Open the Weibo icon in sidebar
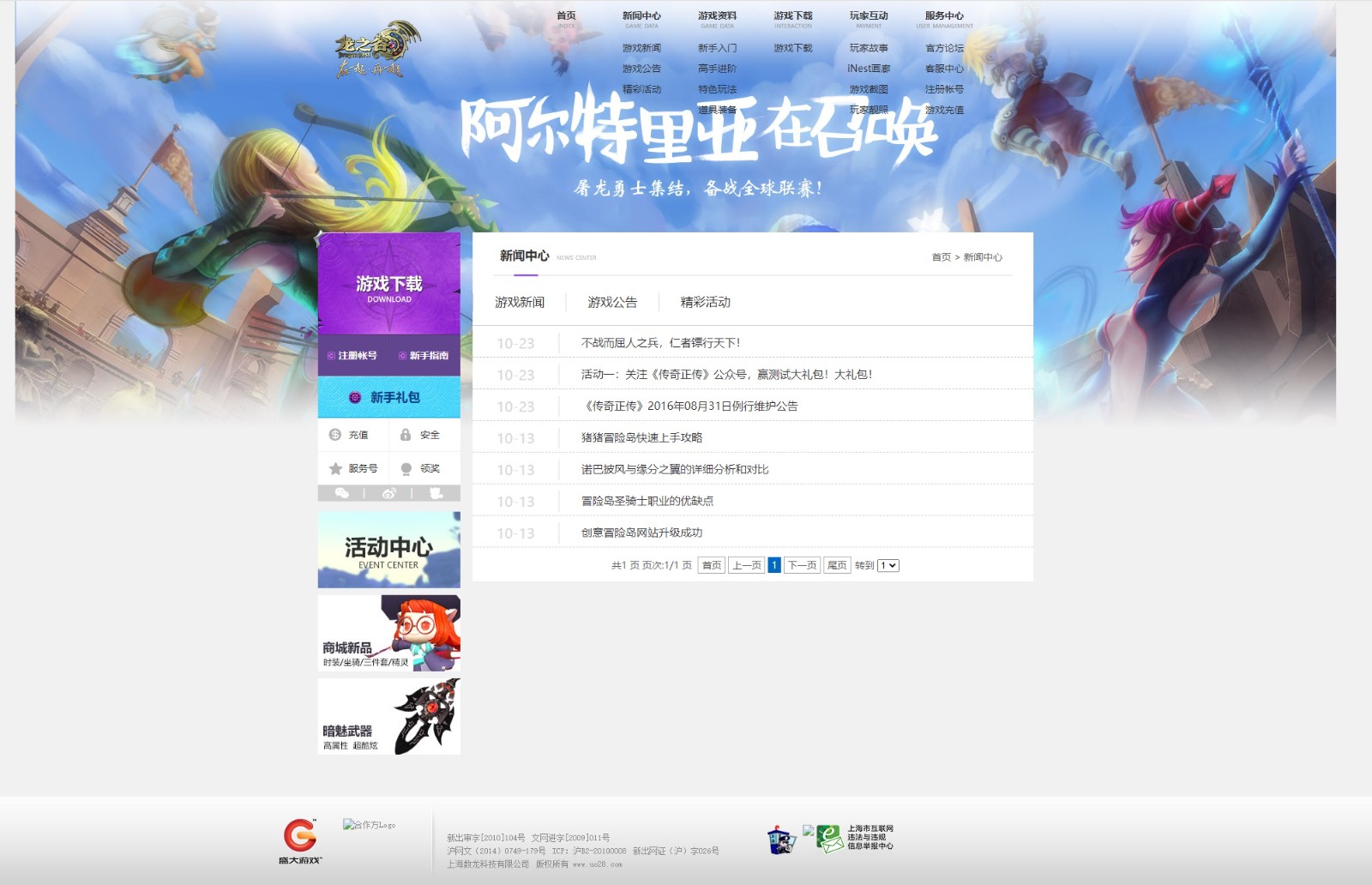 389,493
